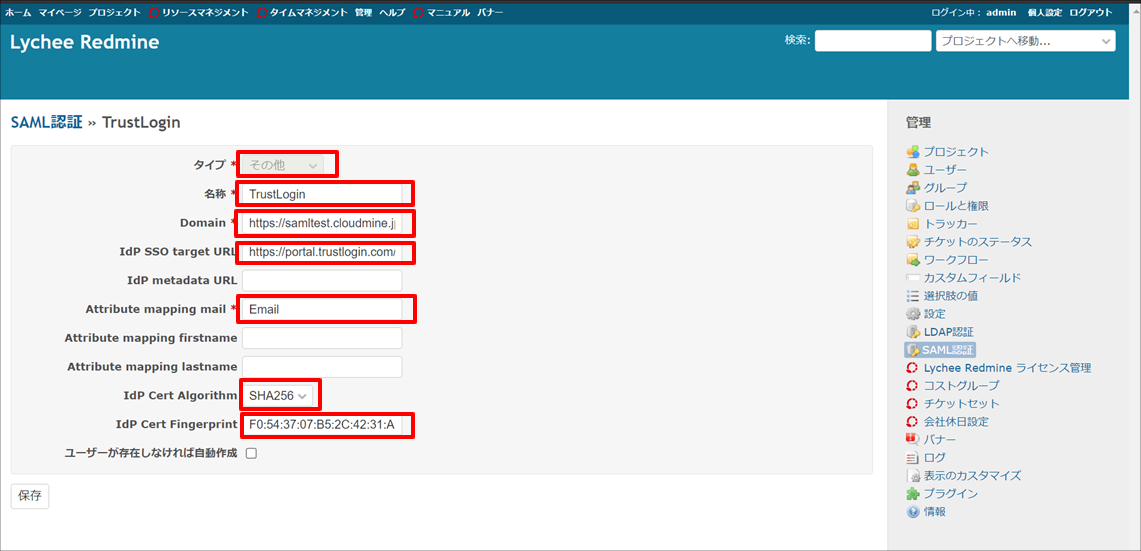Screen dimensions: 1141x551
Task: Click the enumeration values list icon
Action: click(913, 296)
